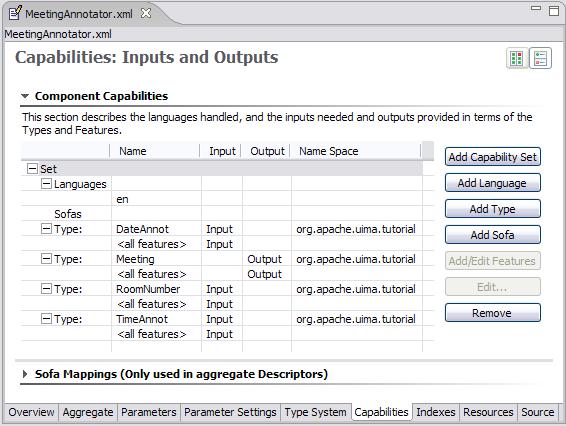Expand the Sofa Mappings section
Image resolution: width=566 pixels, height=426 pixels.
point(25,374)
